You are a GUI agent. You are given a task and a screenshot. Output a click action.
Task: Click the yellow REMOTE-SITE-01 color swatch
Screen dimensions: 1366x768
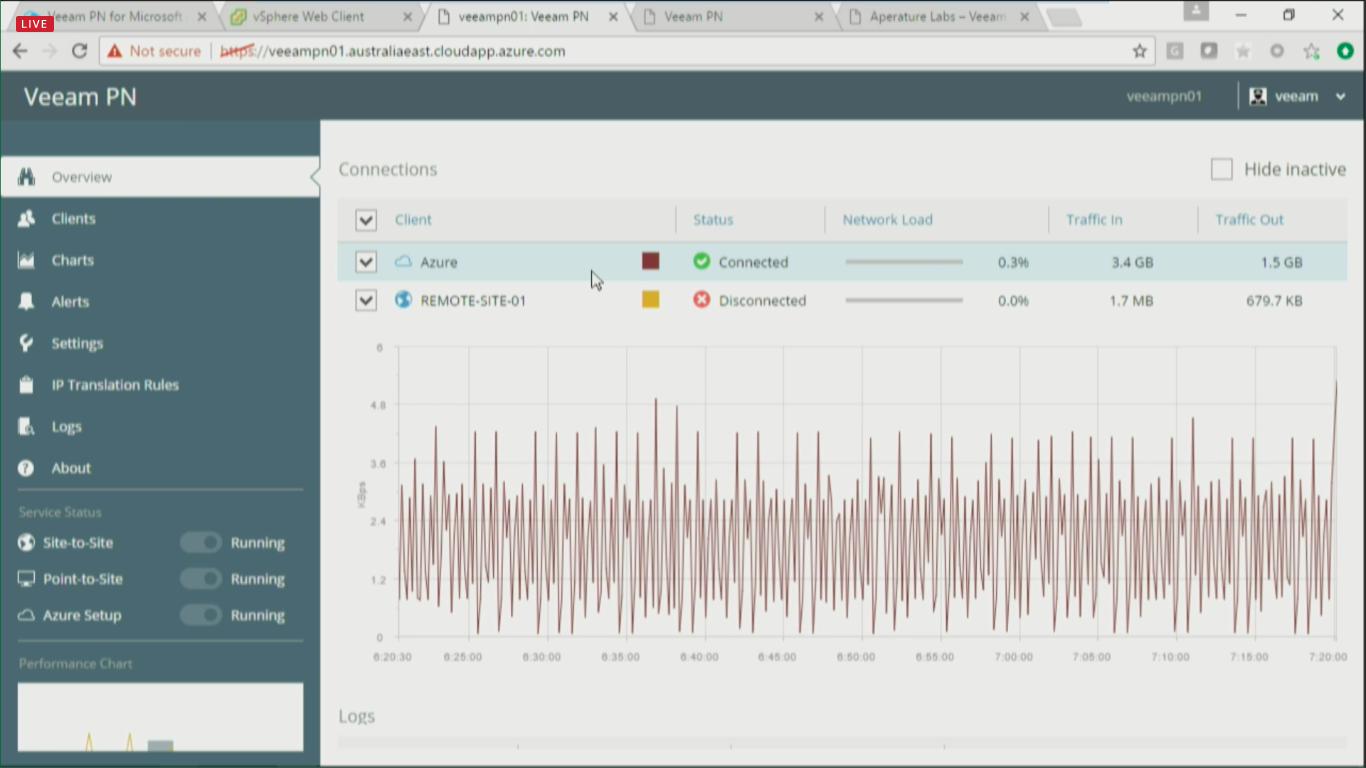650,299
